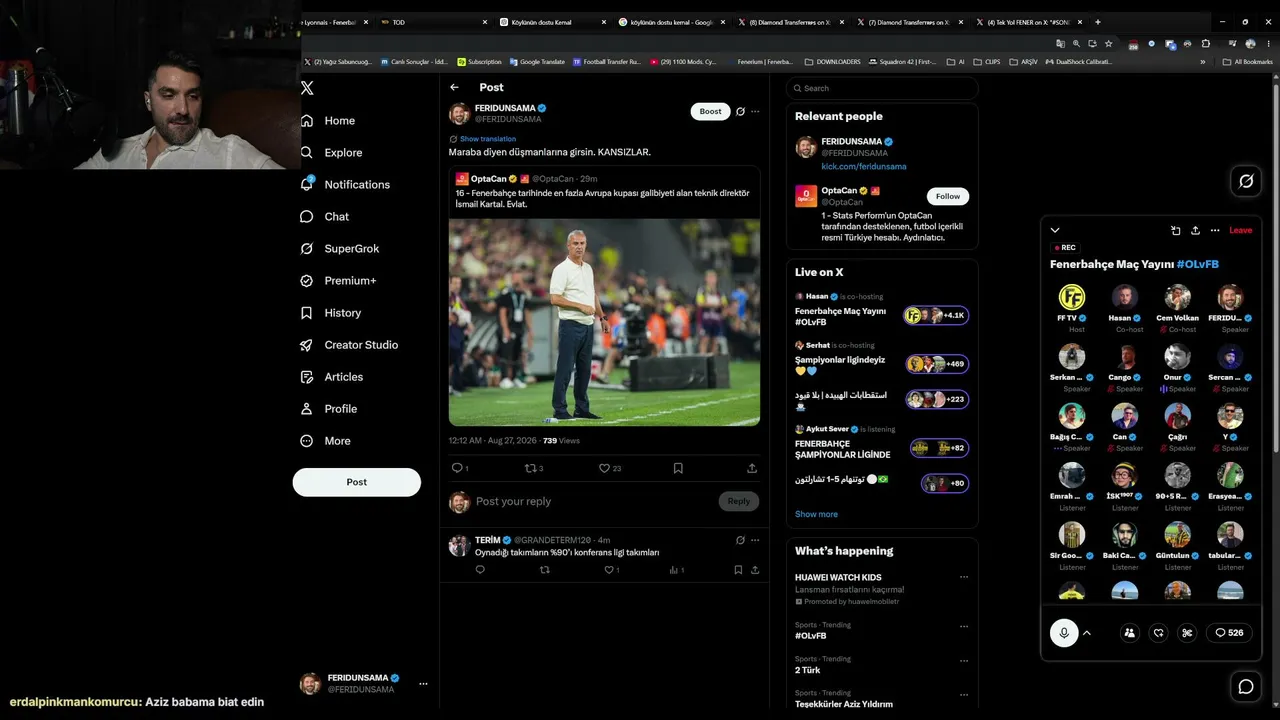Open Grok icon on FERIDUNSAMA's post
1280x720 pixels.
tap(740, 112)
